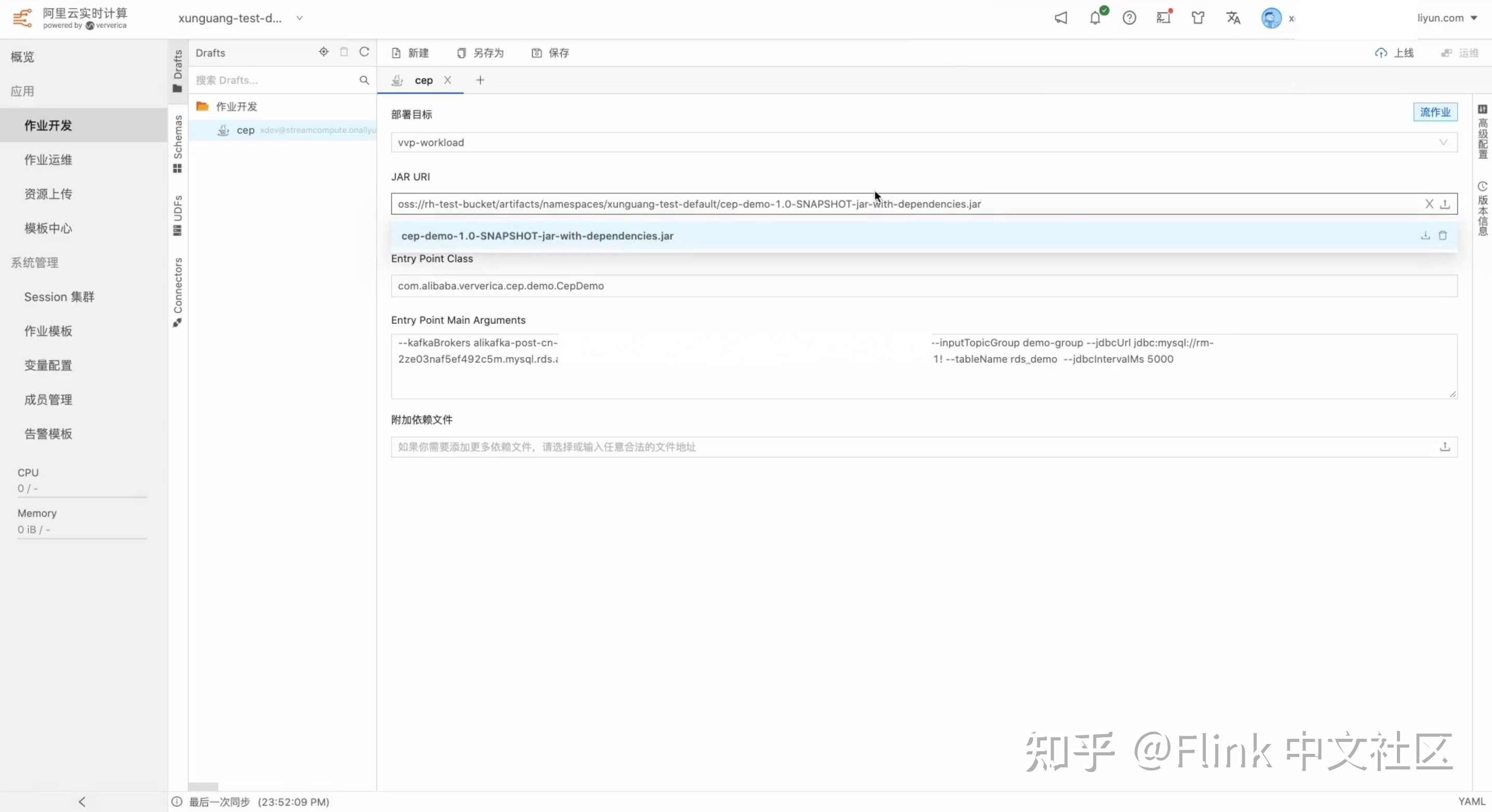Click the Entry Point Class input field
The height and width of the screenshot is (812, 1492).
(923, 286)
